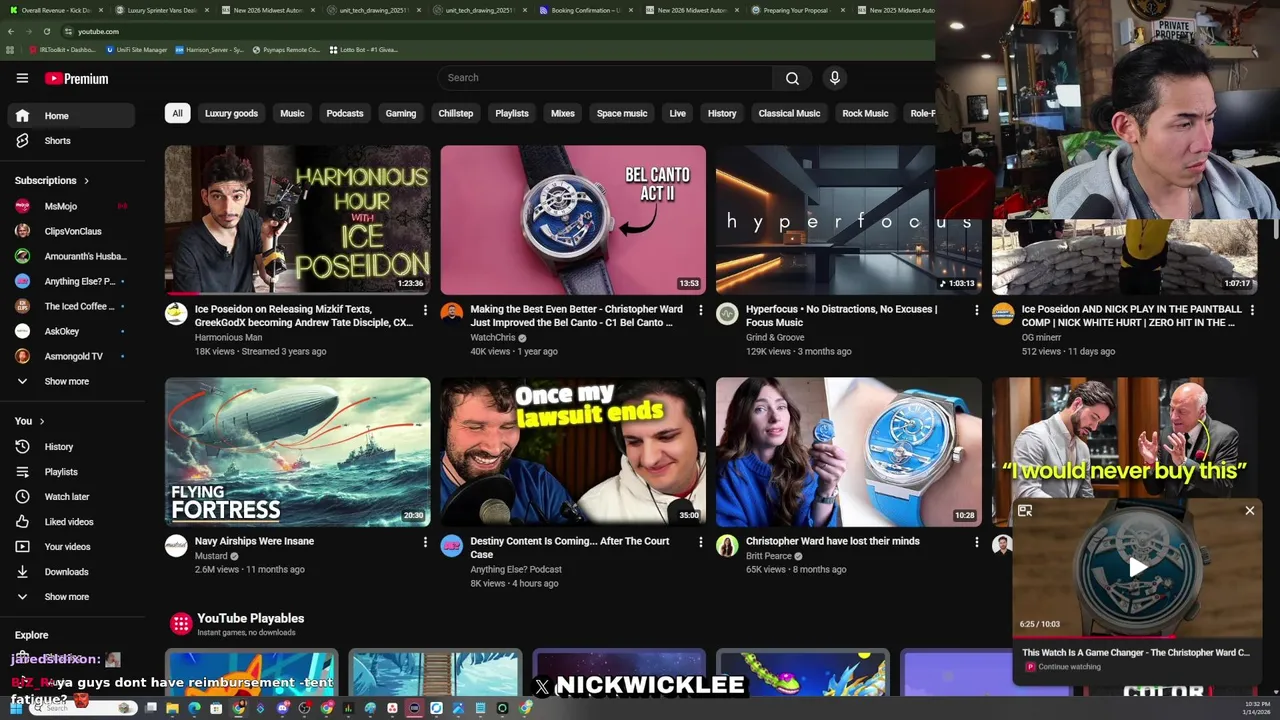Select the Classical Music chip
Screen dimensions: 1280x720
[x=789, y=113]
